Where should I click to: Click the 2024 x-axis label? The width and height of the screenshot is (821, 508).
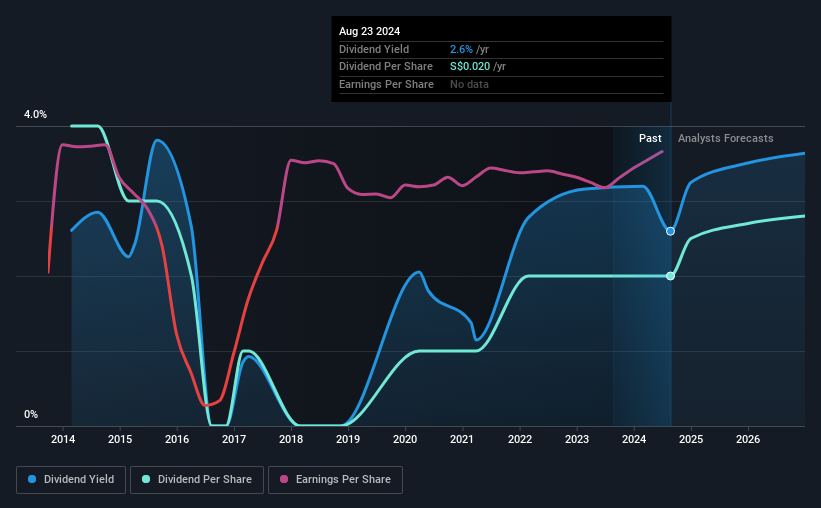tap(634, 439)
